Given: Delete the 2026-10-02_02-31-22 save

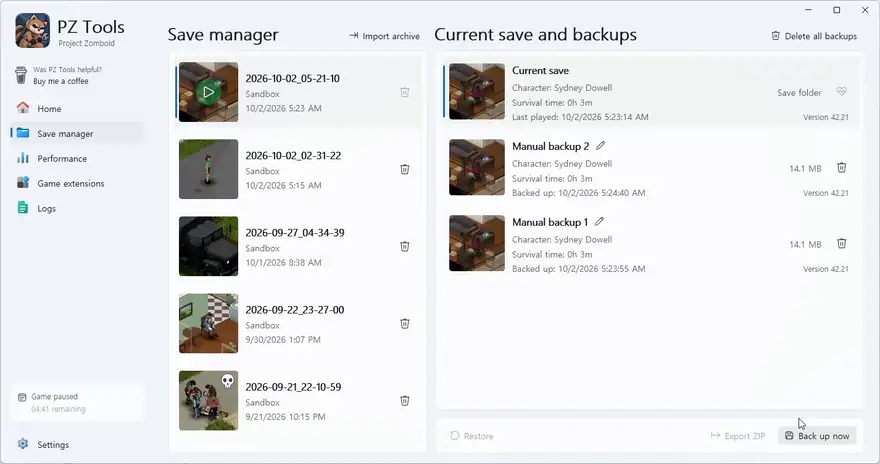Looking at the screenshot, I should click(x=405, y=169).
